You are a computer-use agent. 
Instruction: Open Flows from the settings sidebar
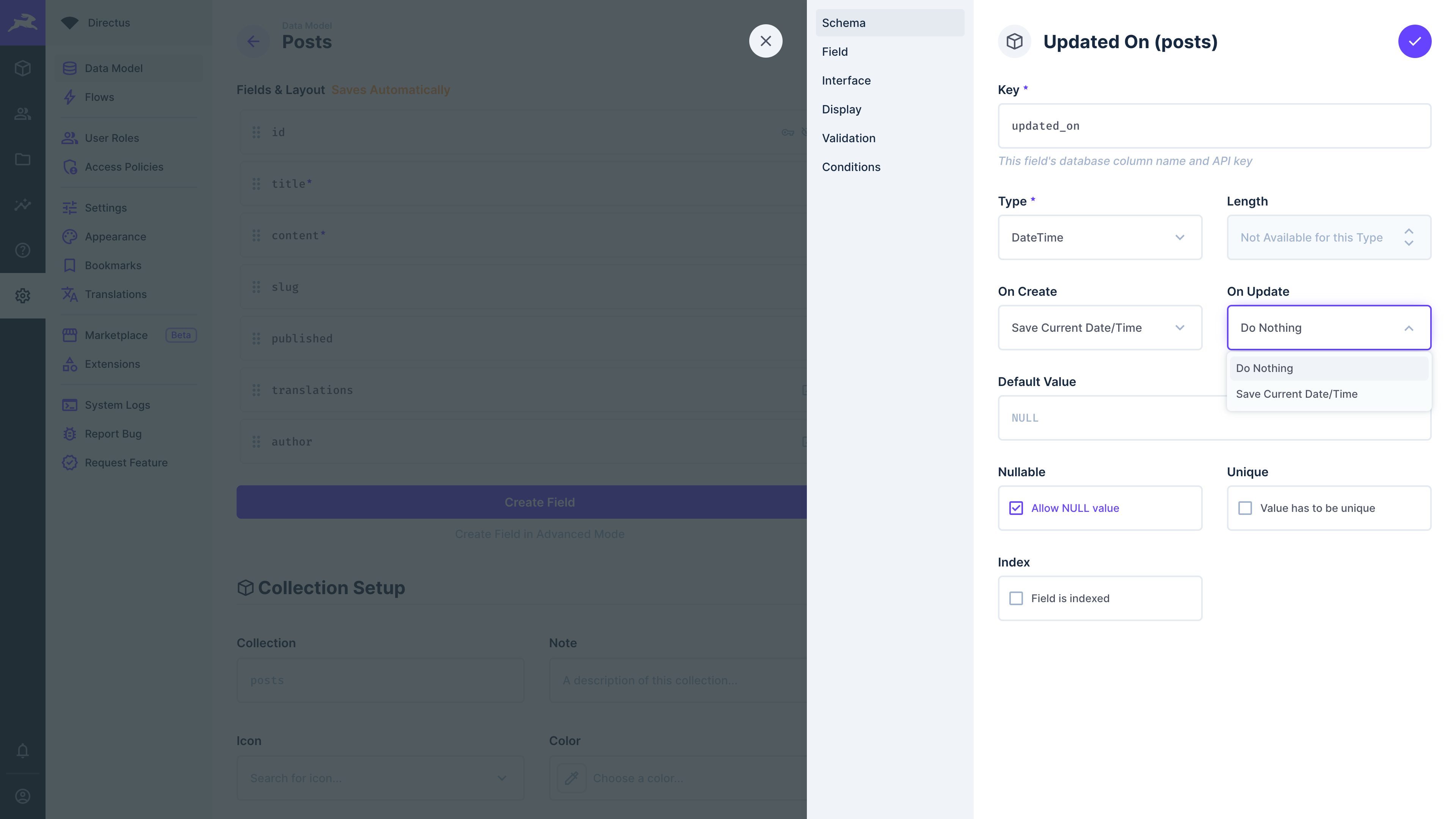tap(99, 97)
